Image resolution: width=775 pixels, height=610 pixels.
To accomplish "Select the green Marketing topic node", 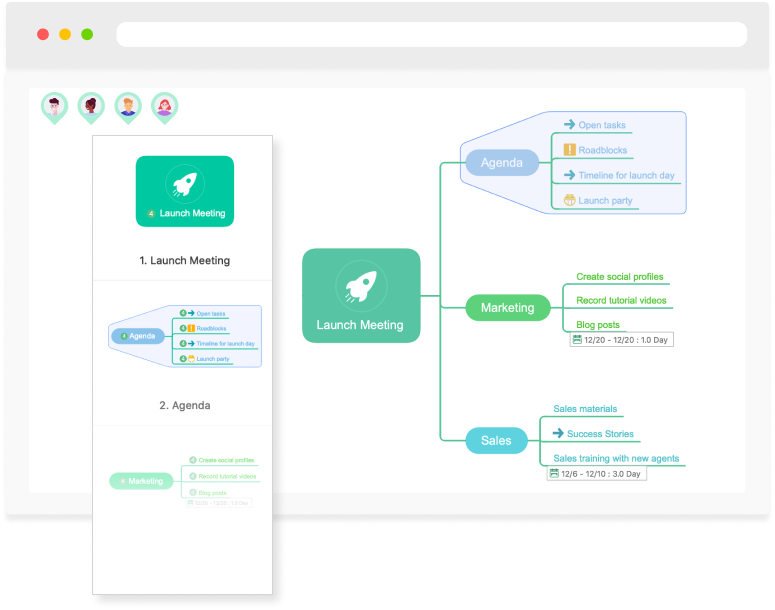I will point(507,308).
